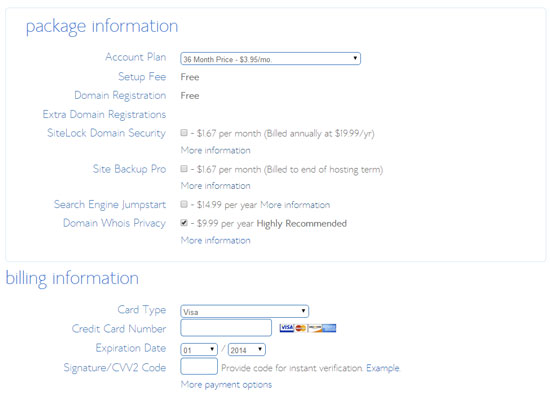Screen dimensions: 550x394
Task: Click the Domain Registration 'Free' value
Action: coord(190,96)
